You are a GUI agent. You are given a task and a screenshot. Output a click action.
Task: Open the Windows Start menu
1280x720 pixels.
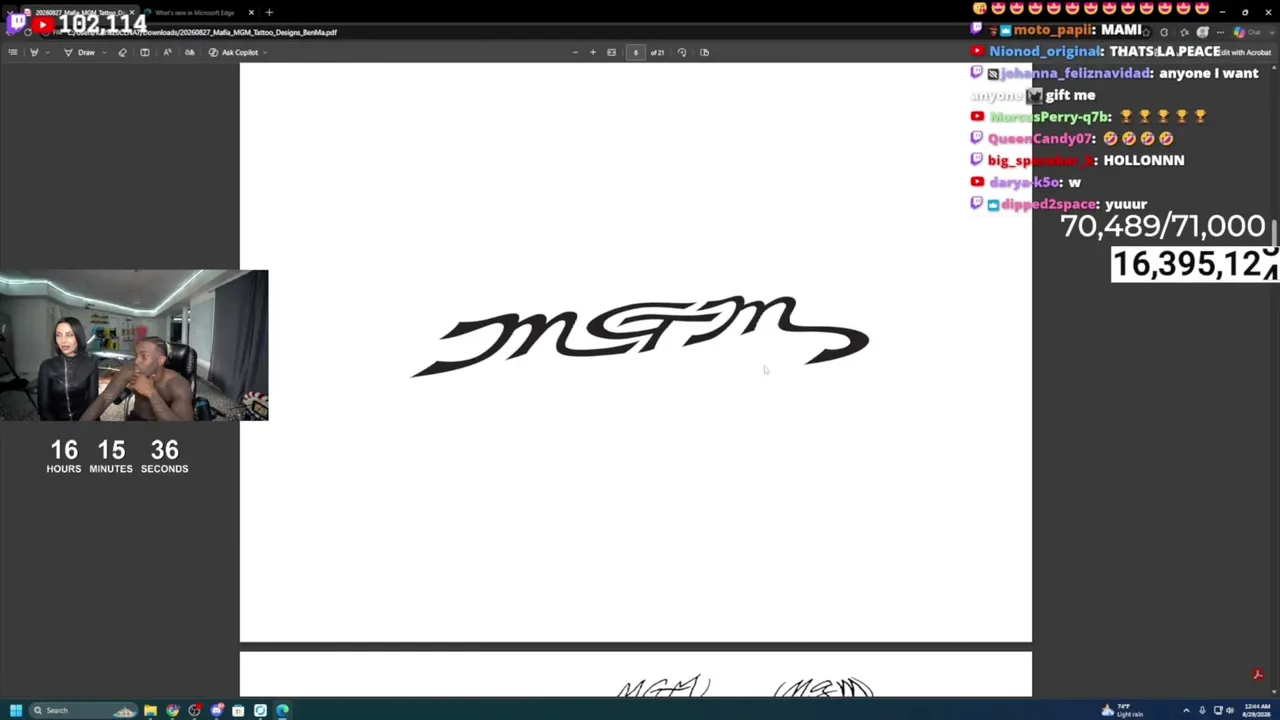point(16,710)
